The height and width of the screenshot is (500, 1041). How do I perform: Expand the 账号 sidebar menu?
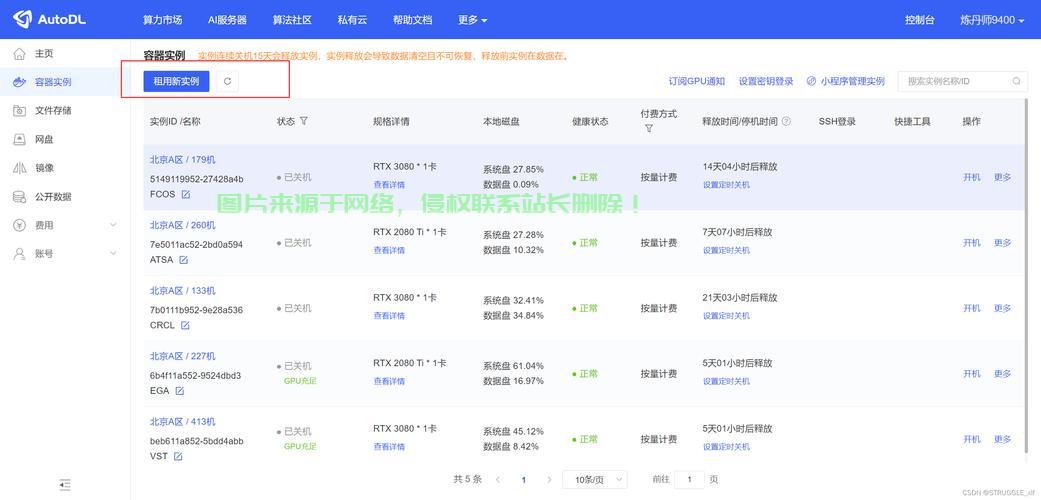[65, 254]
